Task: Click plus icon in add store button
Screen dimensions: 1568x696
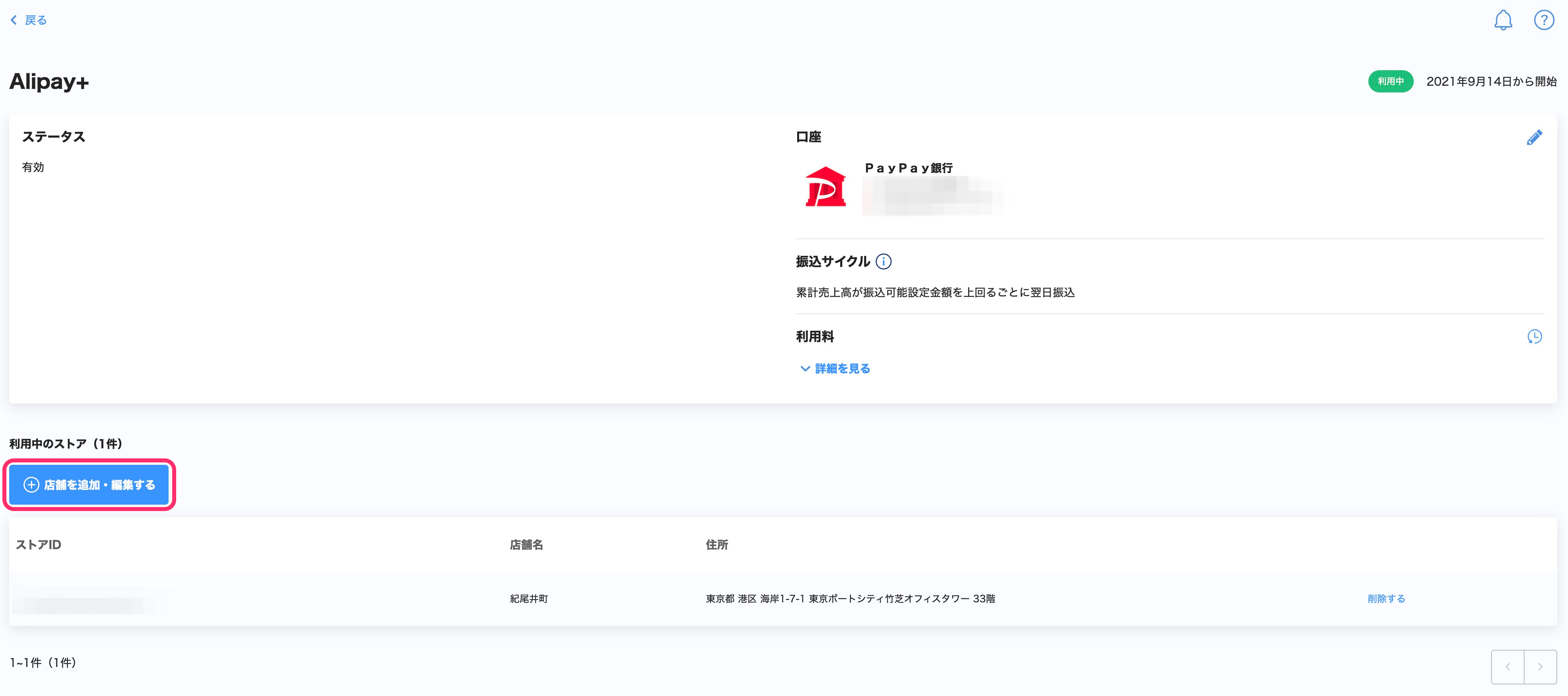Action: pos(31,485)
